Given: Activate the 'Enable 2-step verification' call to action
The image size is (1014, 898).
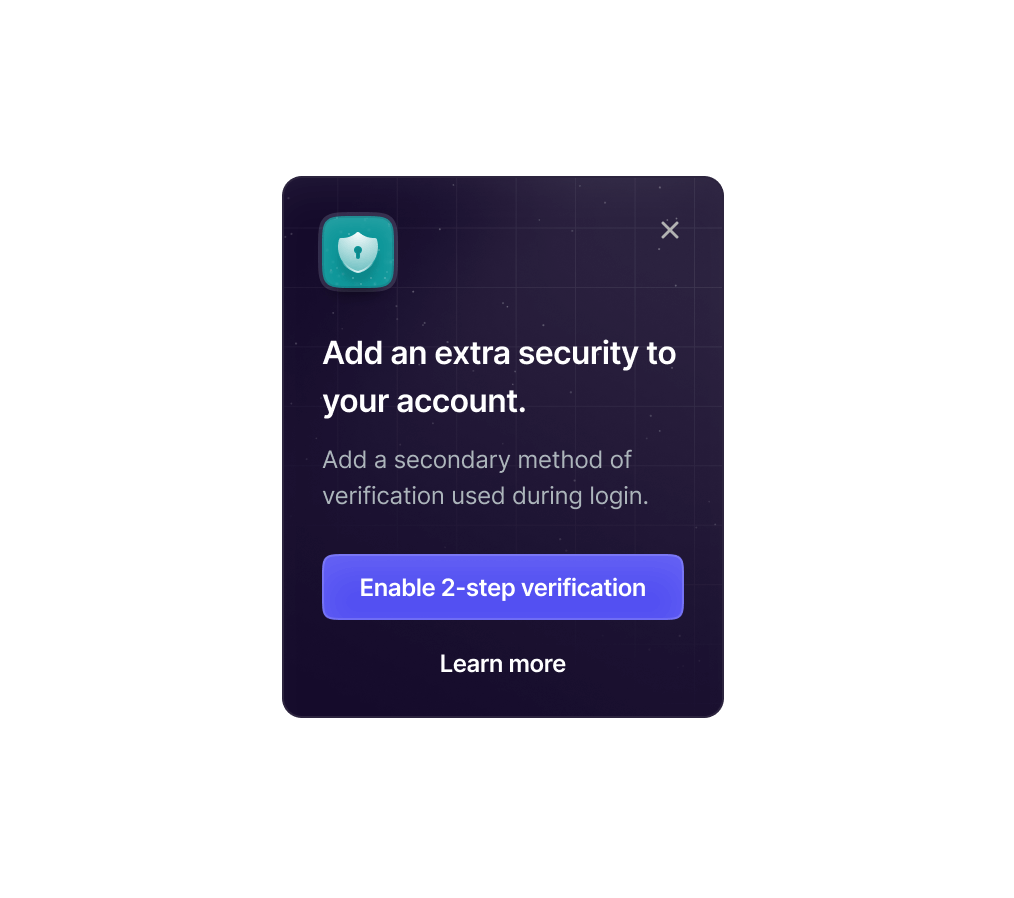Looking at the screenshot, I should [x=502, y=587].
